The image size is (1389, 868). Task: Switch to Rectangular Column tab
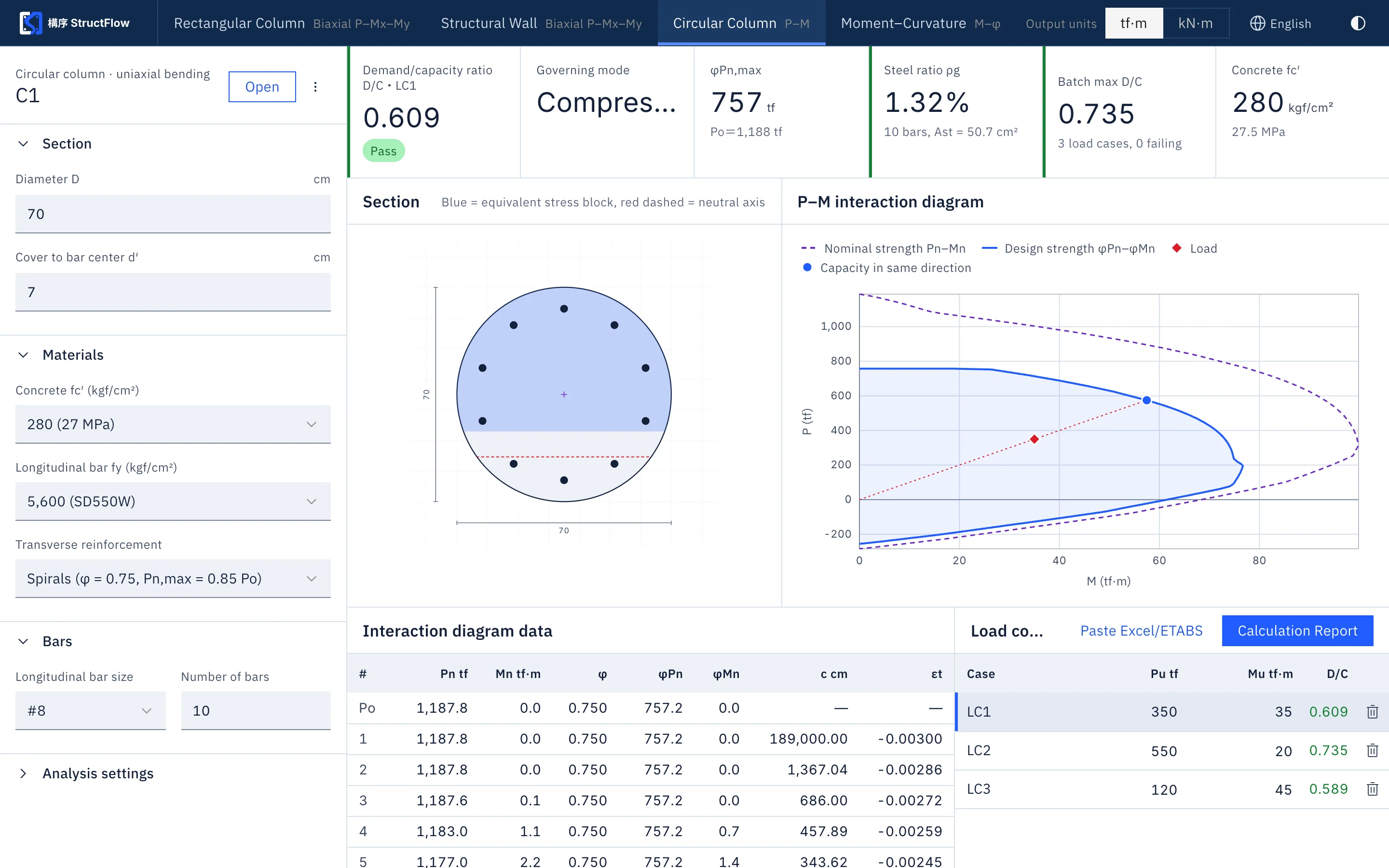pos(292,23)
